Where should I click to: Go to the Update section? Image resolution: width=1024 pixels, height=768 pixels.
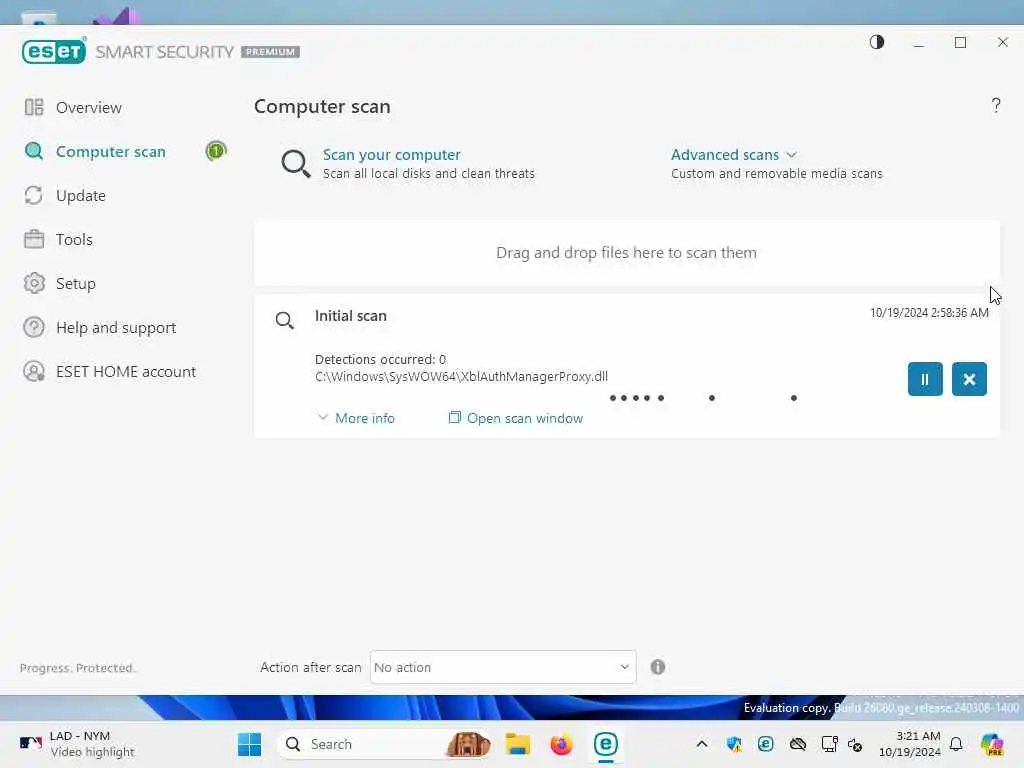[x=80, y=196]
